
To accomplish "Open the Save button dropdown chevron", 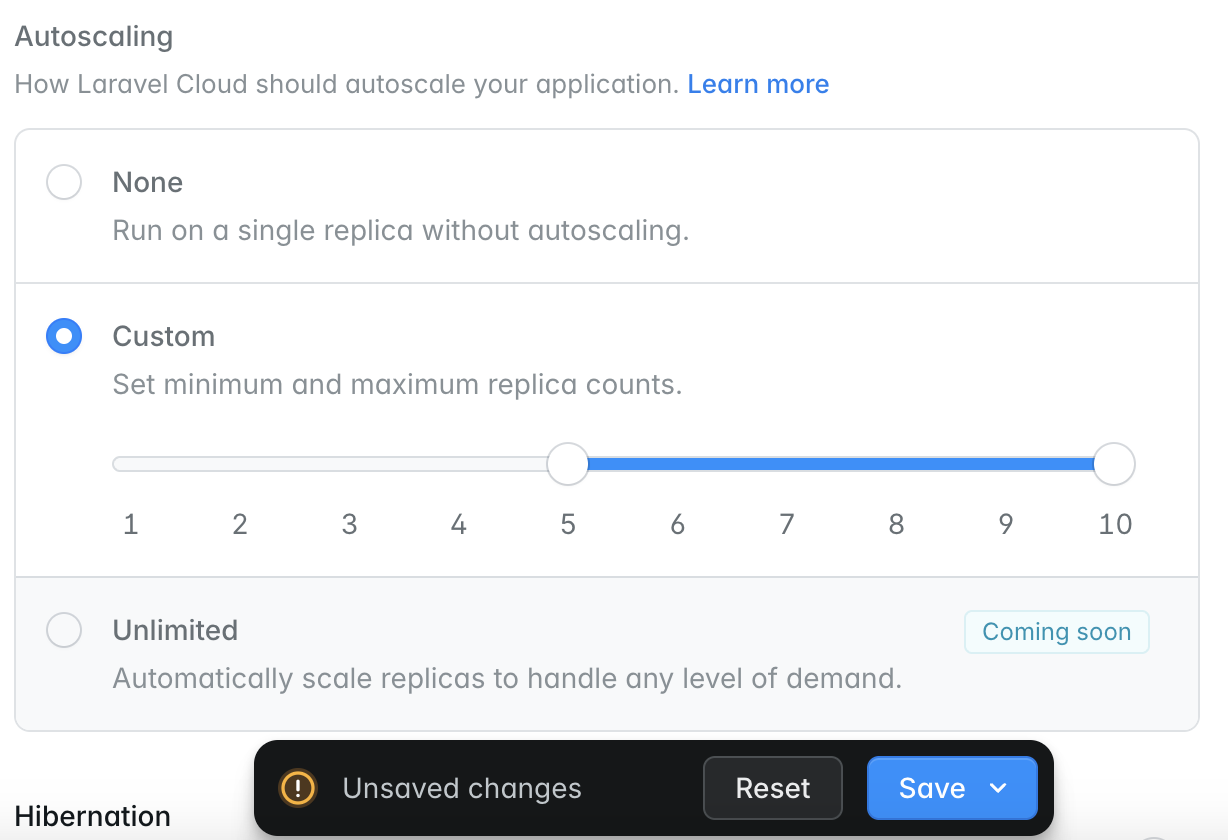I will point(997,788).
